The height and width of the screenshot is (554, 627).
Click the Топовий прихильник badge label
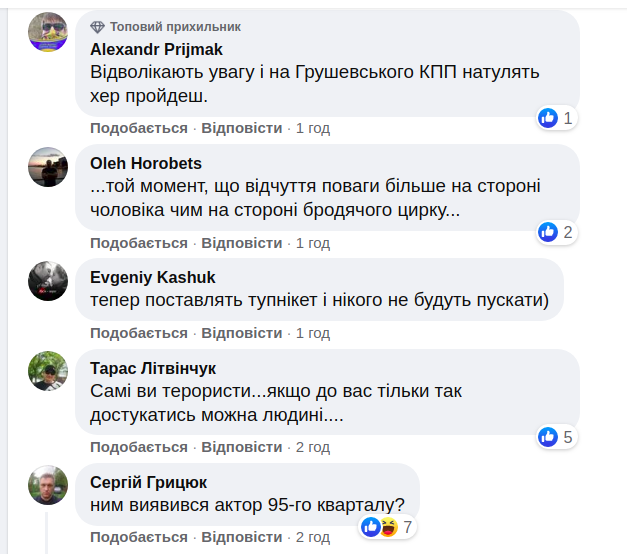pyautogui.click(x=175, y=27)
